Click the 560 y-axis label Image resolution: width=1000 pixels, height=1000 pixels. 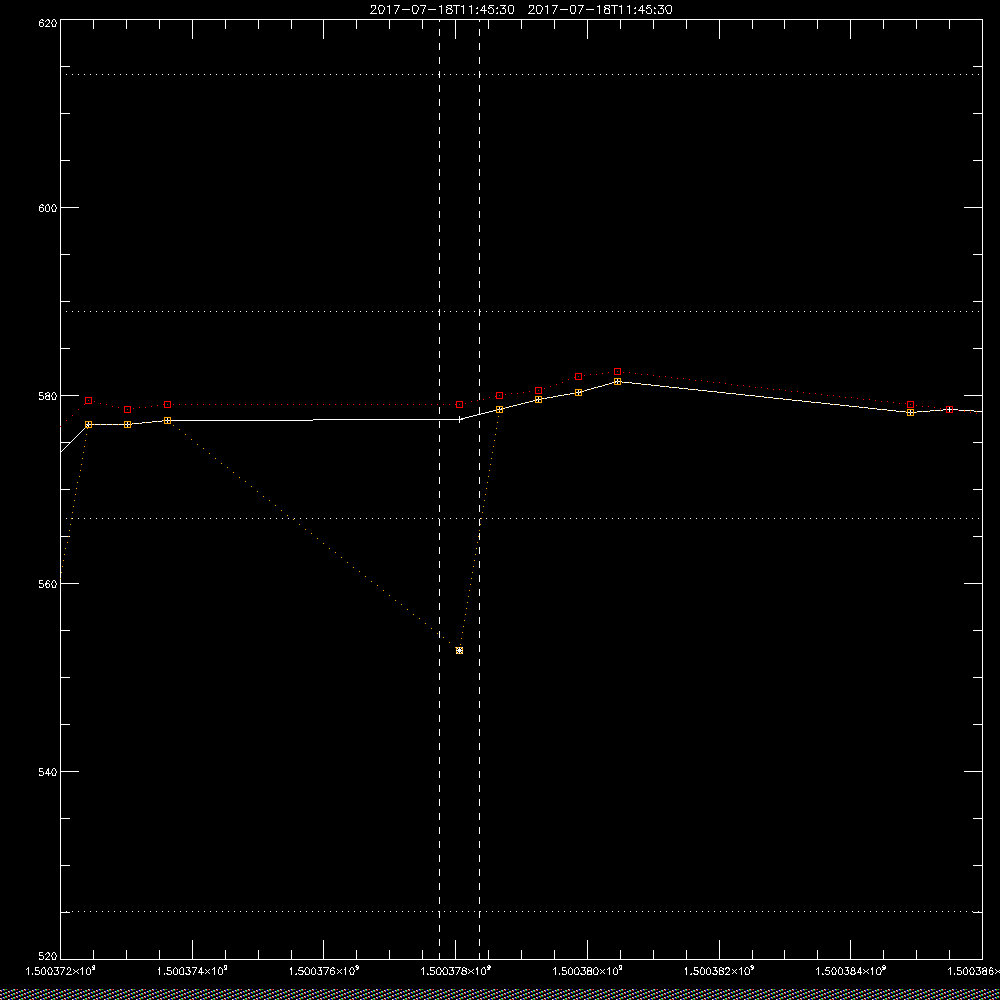(48, 584)
